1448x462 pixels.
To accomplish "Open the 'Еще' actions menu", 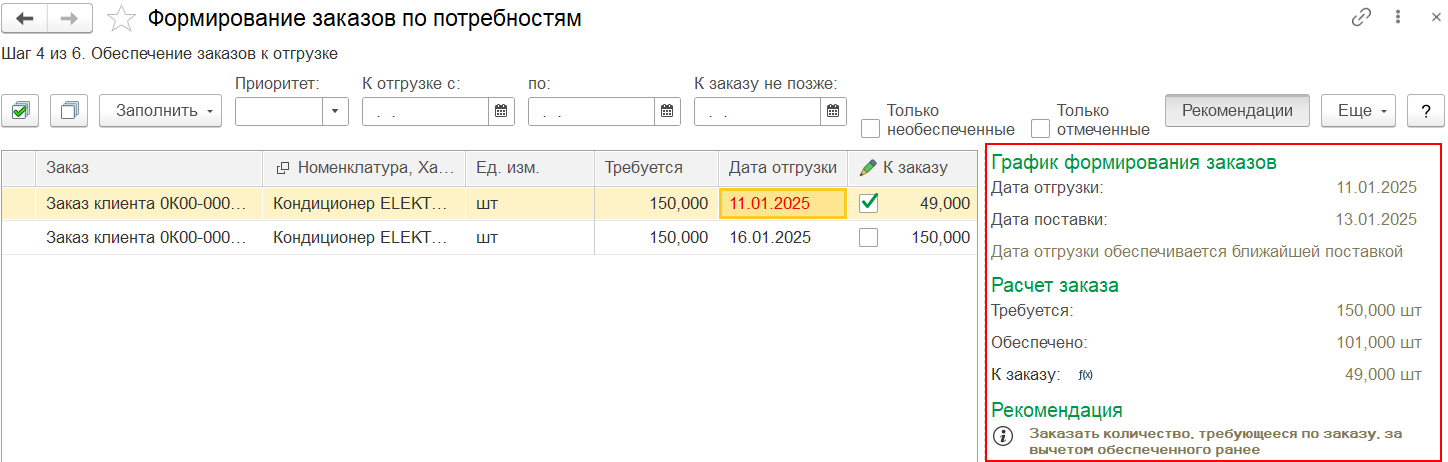I will tap(1358, 111).
